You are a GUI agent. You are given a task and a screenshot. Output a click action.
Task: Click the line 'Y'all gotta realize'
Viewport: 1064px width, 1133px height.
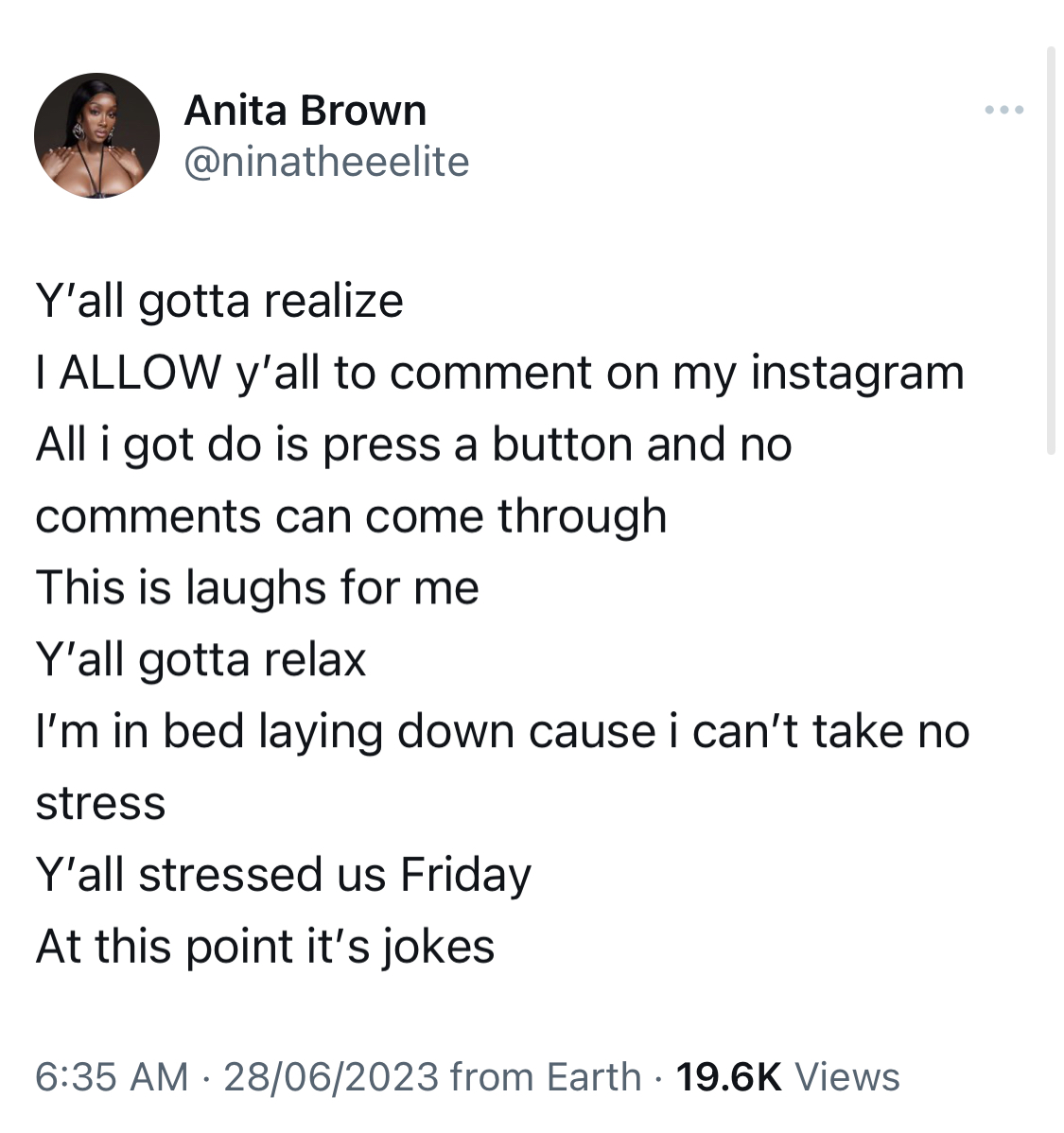tap(219, 302)
